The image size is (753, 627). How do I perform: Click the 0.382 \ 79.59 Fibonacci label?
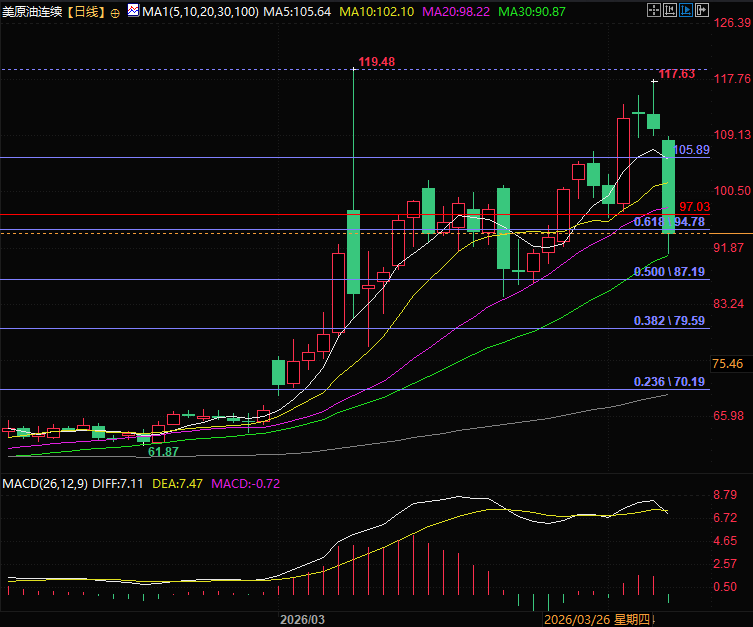[x=669, y=321]
